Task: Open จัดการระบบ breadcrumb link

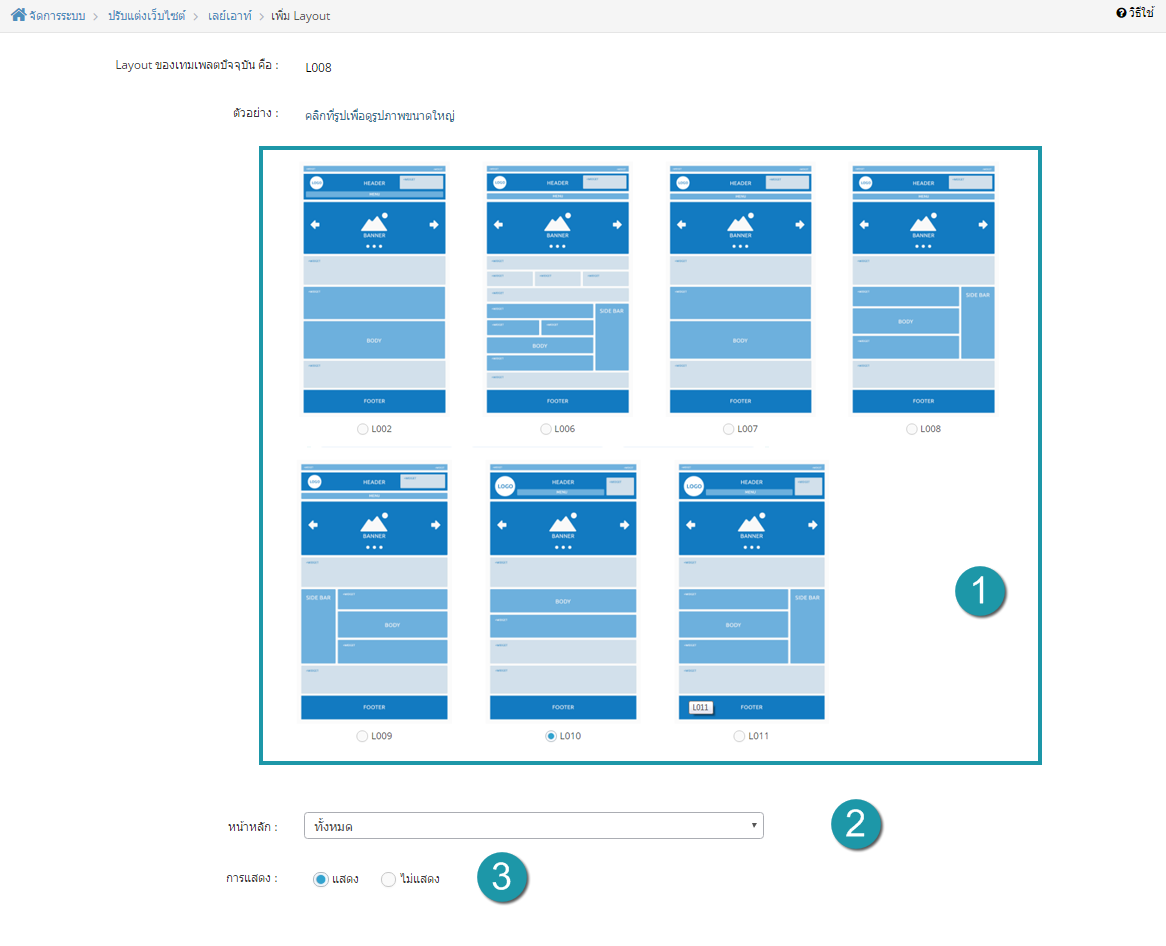Action: (57, 16)
